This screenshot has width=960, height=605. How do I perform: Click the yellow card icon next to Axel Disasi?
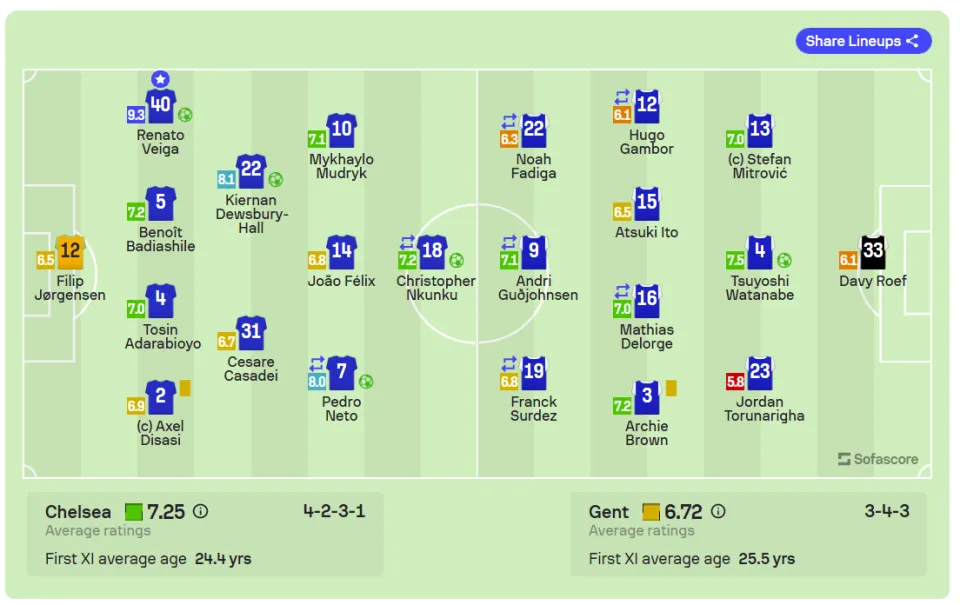tap(185, 388)
